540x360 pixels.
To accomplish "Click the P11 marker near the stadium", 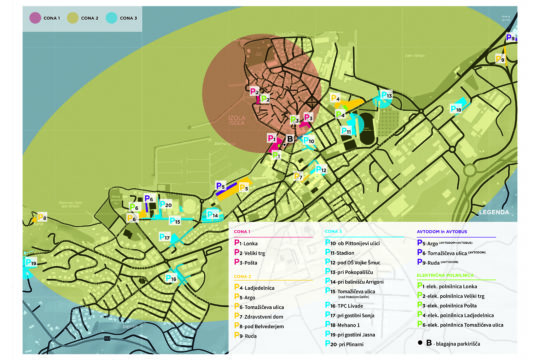I will click(345, 131).
